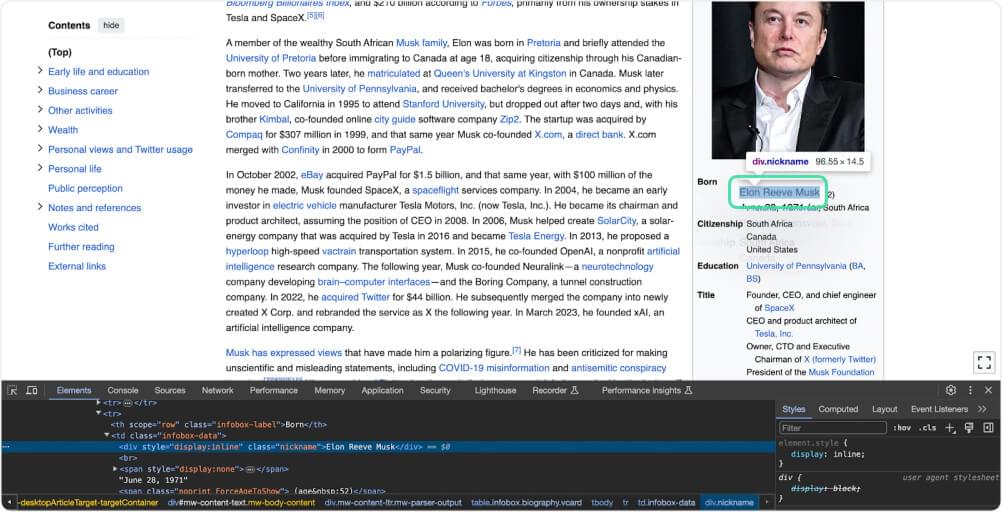Select the Styles tab
The image size is (1002, 512).
click(793, 409)
